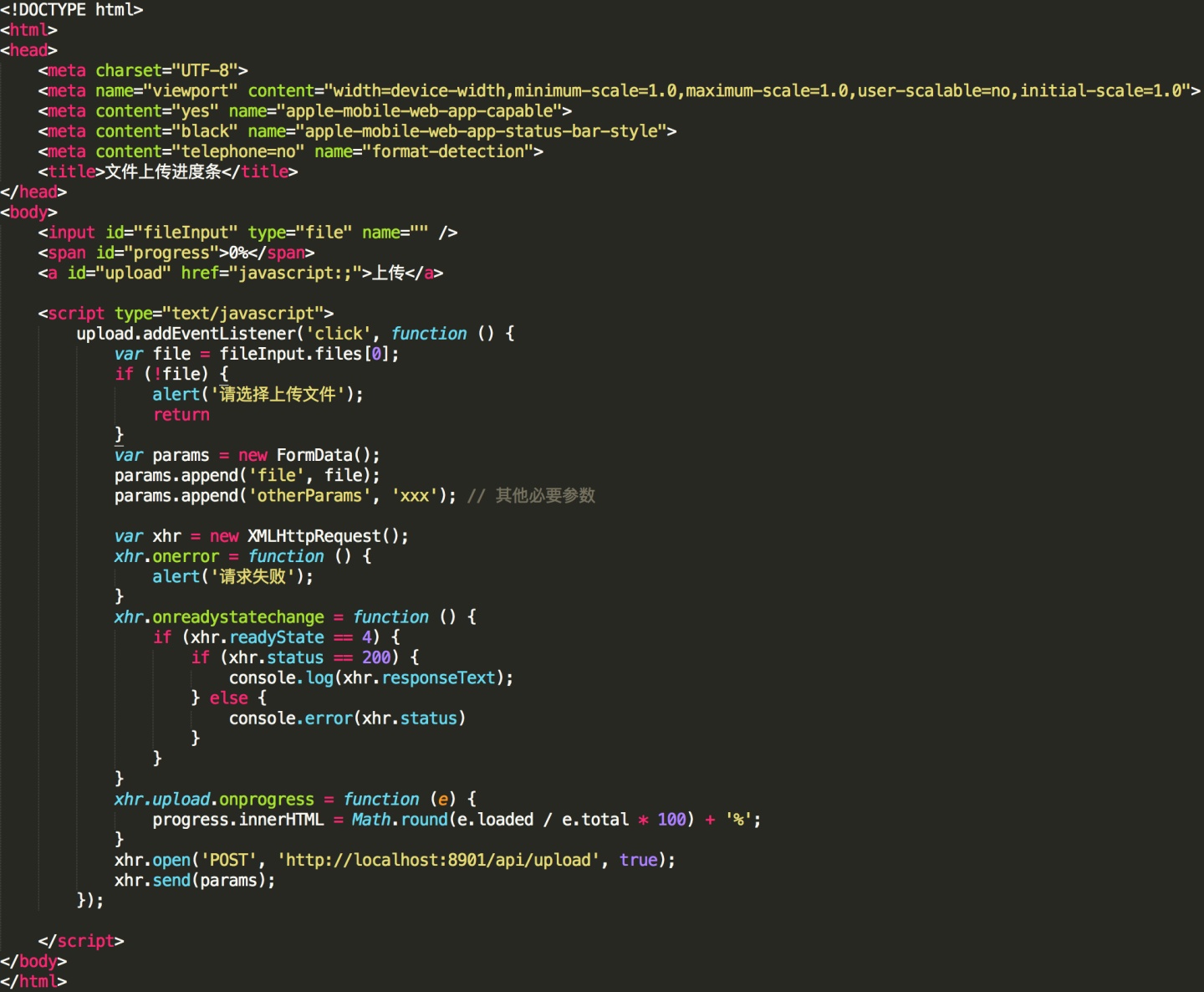1204x992 pixels.
Task: Click 'progress.innerHTML' text
Action: pyautogui.click(x=238, y=820)
